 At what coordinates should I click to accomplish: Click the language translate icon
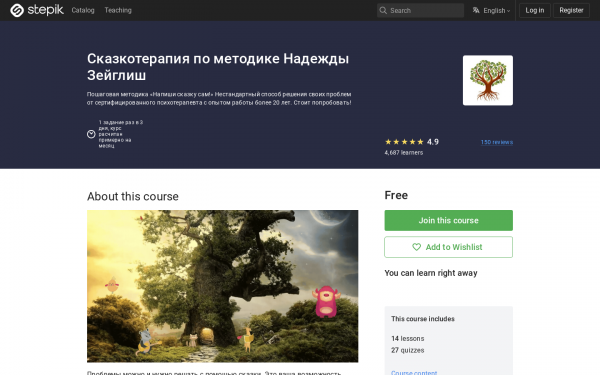point(476,10)
